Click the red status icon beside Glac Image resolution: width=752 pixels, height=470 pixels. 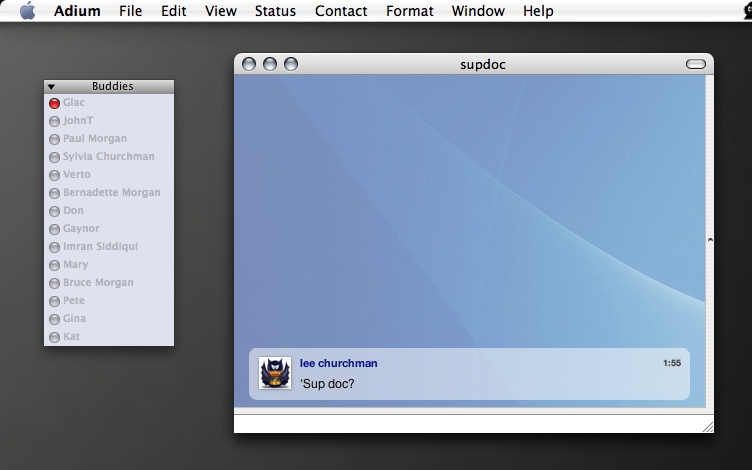tap(54, 103)
